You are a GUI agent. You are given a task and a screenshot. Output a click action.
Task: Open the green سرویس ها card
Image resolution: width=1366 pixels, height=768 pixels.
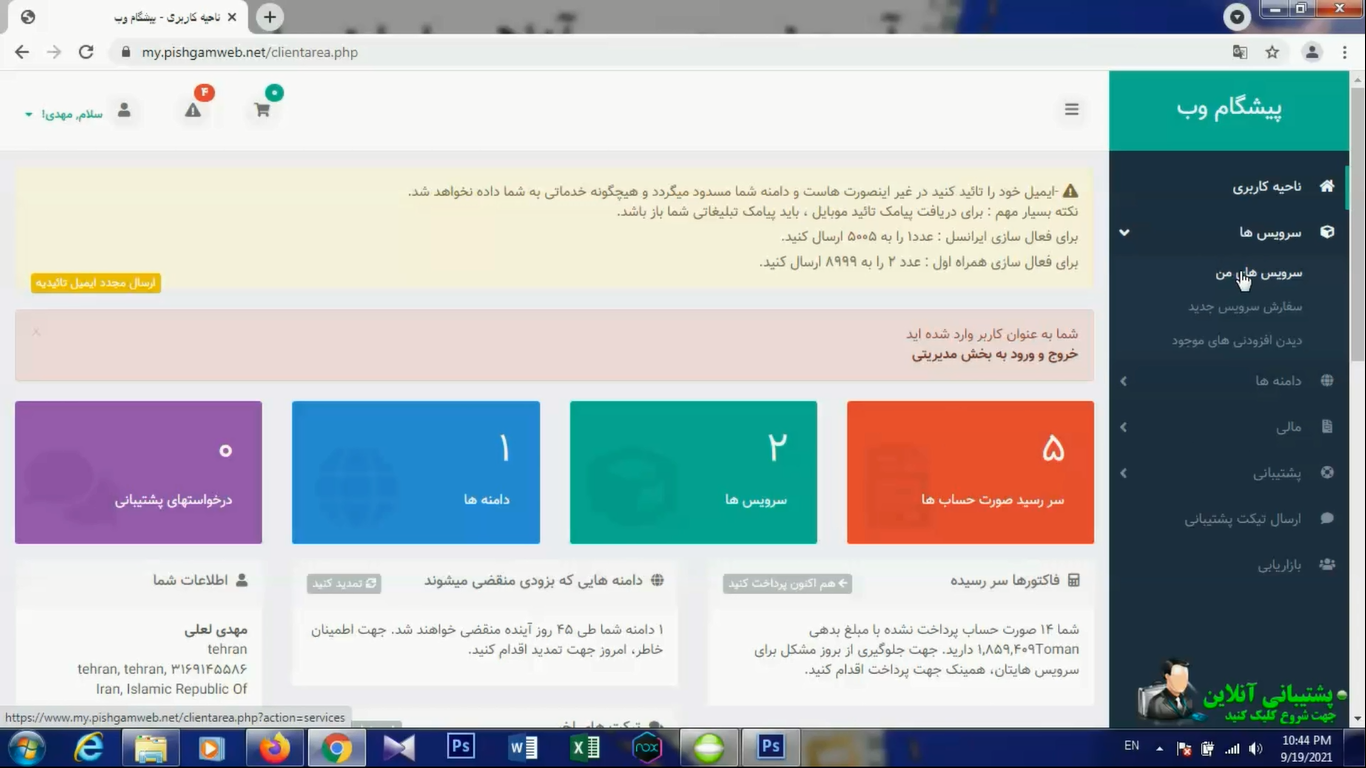point(693,473)
